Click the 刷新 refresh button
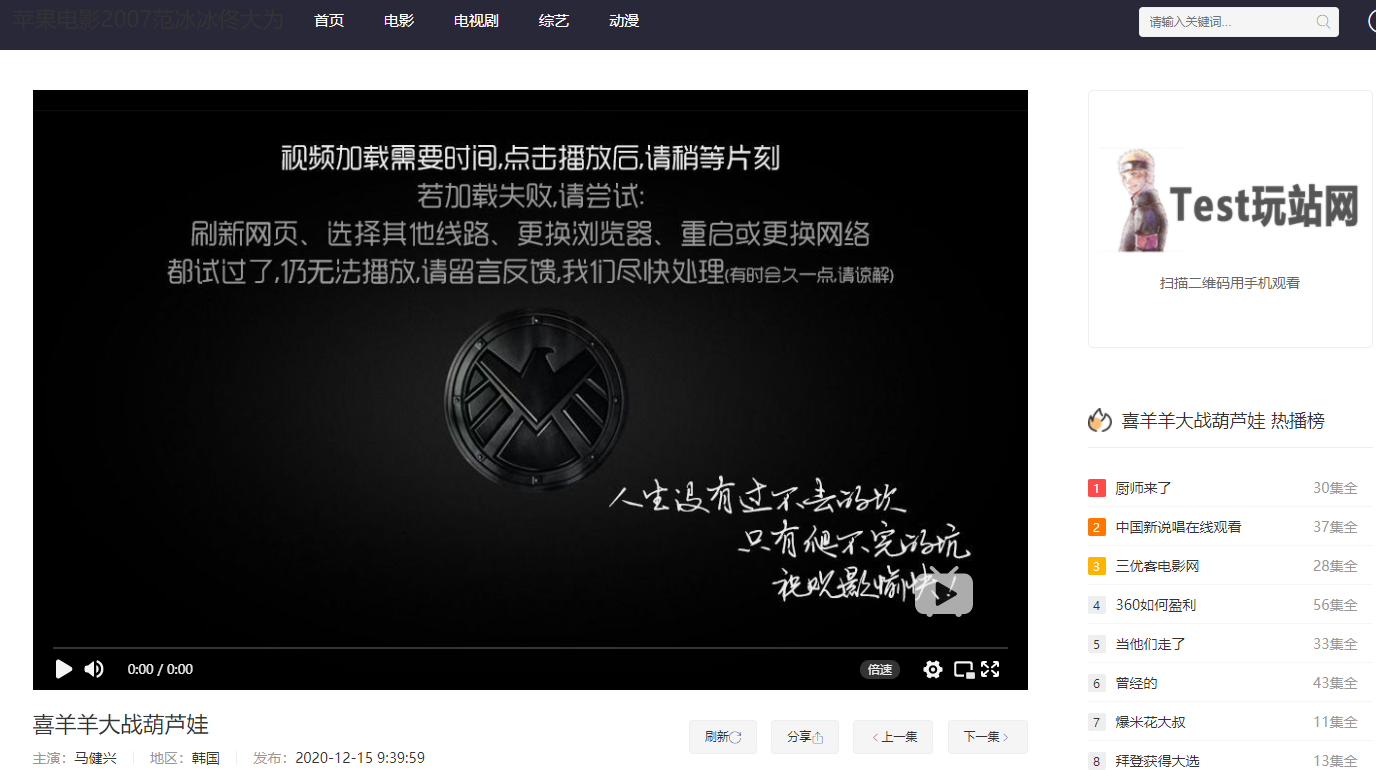This screenshot has height=770, width=1376. point(723,737)
